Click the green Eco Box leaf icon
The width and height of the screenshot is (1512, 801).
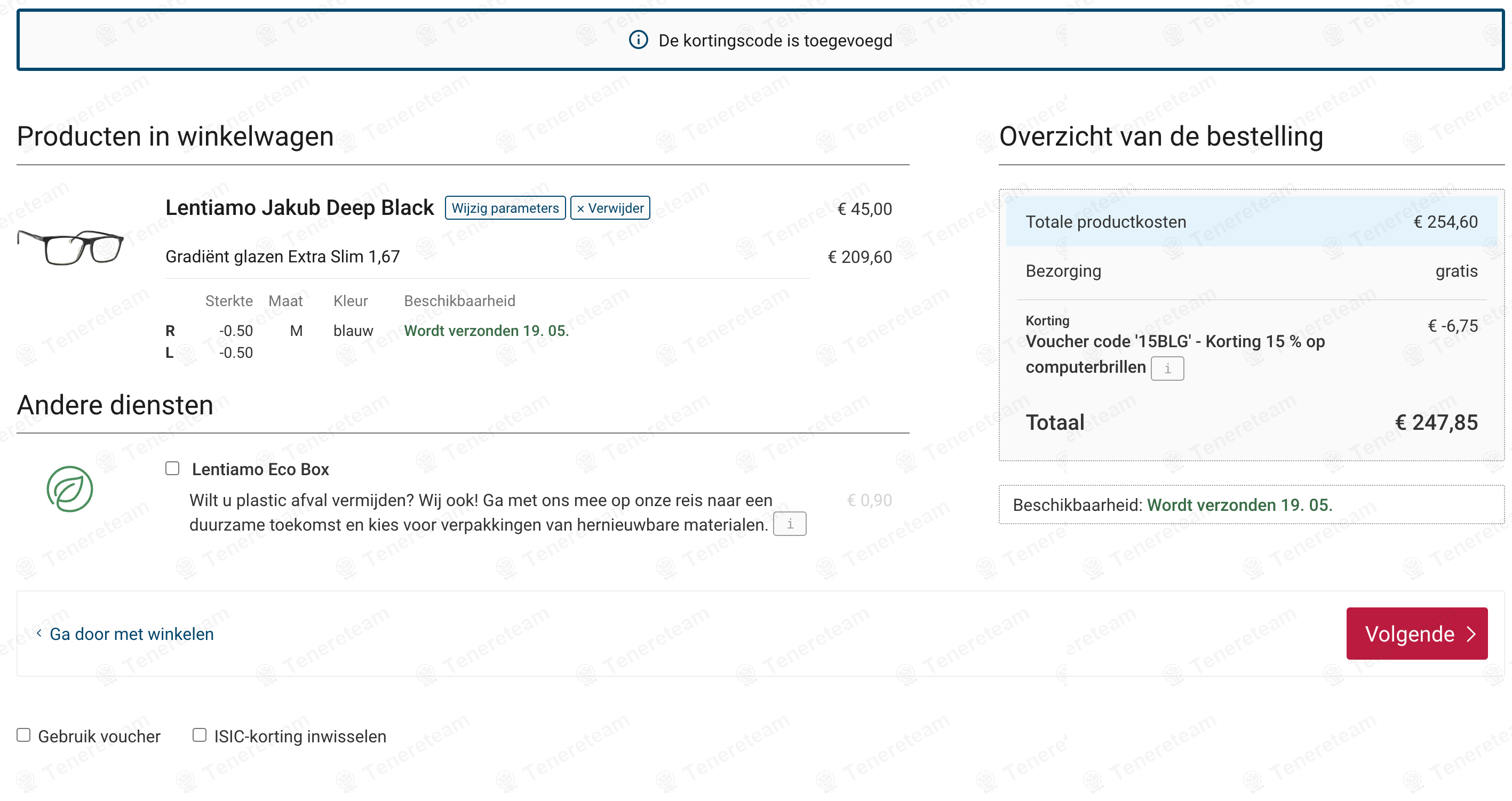point(70,489)
